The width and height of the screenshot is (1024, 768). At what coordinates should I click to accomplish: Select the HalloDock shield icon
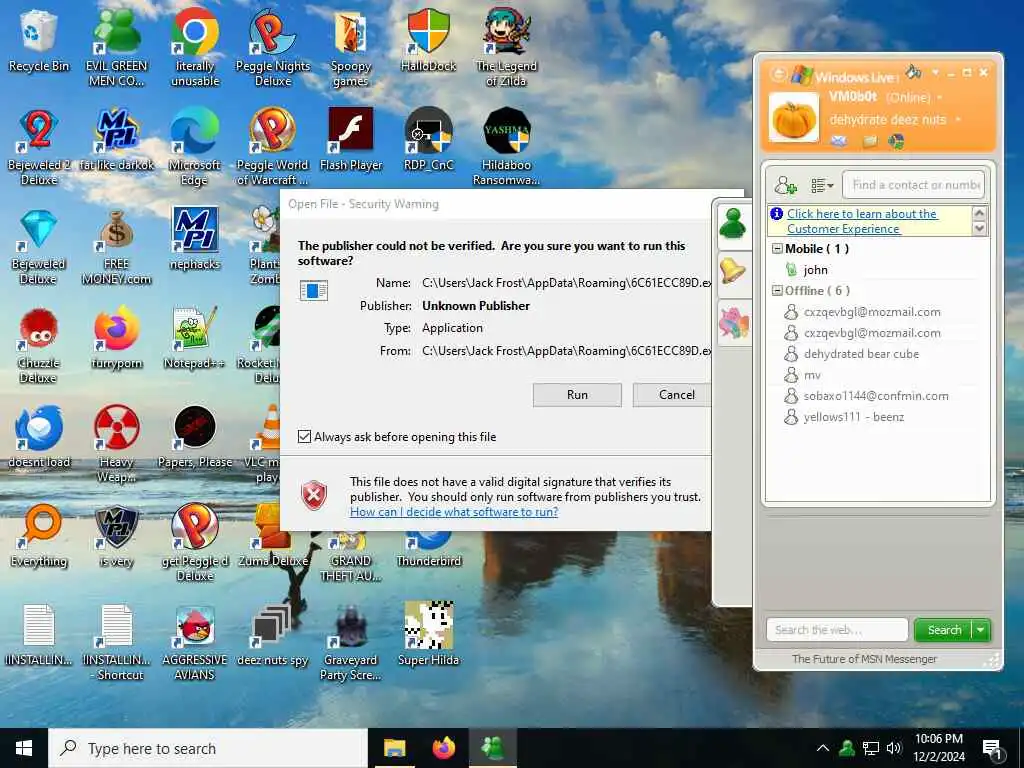[x=428, y=40]
